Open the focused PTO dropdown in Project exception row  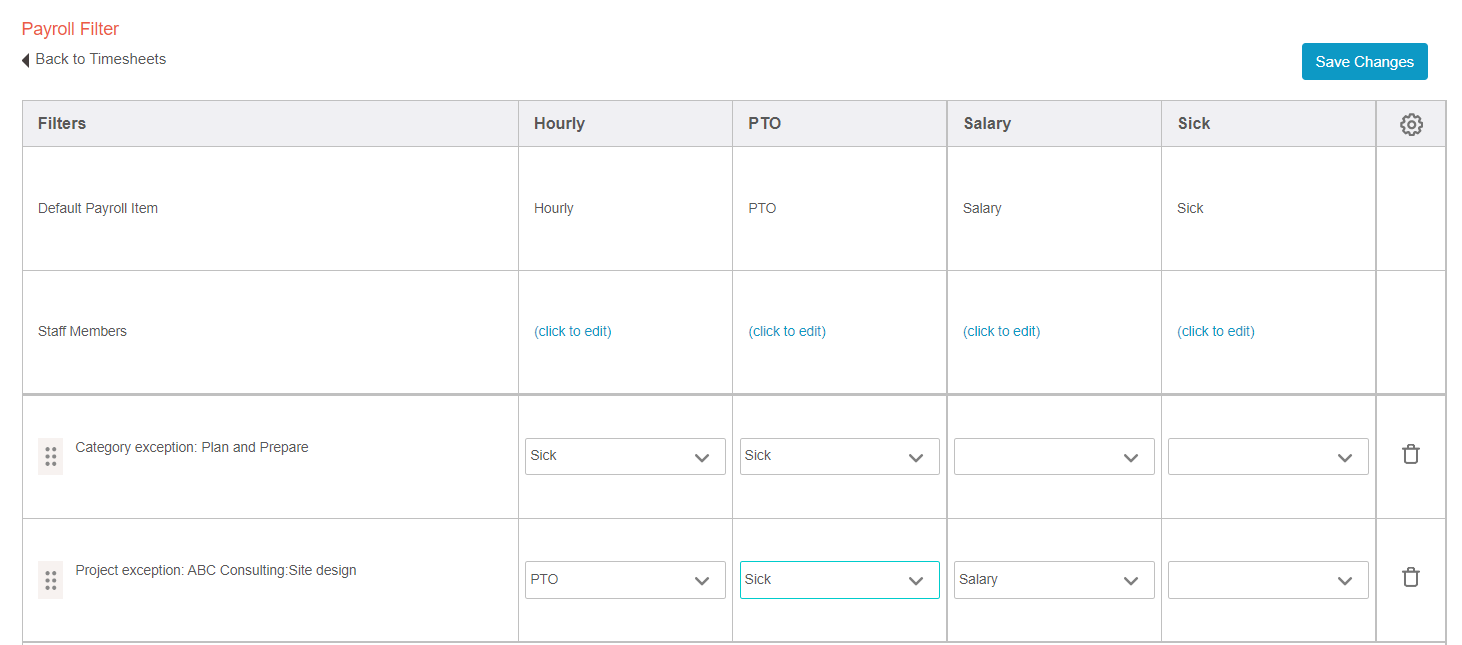(840, 580)
